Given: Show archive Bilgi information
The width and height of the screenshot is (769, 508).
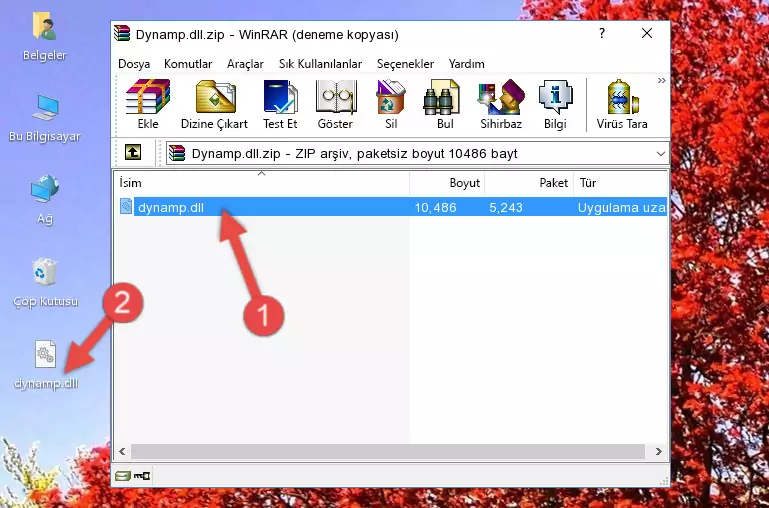Looking at the screenshot, I should 555,104.
